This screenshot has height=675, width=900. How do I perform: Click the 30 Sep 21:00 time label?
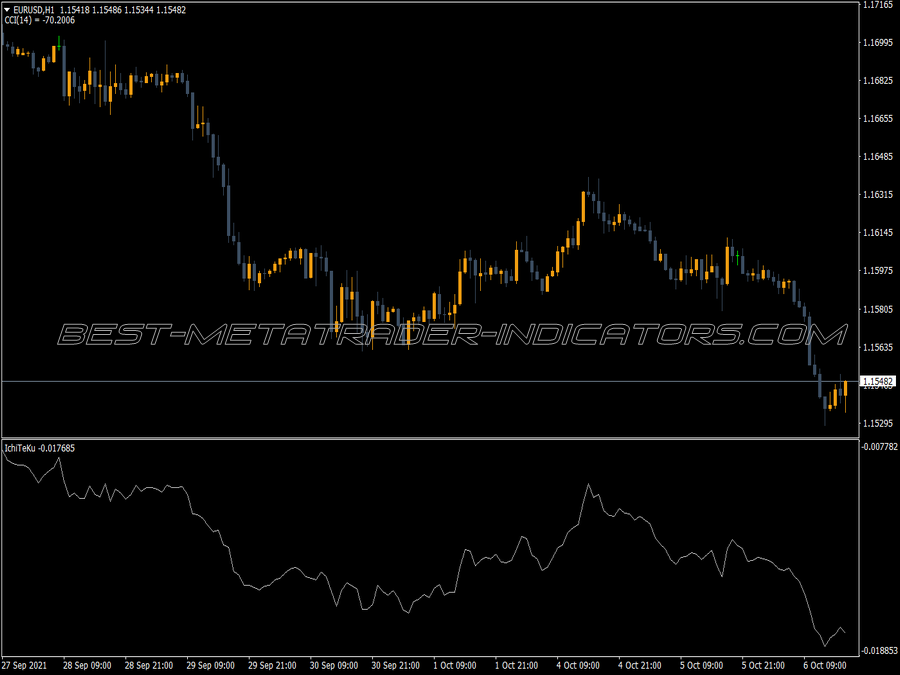coord(395,666)
